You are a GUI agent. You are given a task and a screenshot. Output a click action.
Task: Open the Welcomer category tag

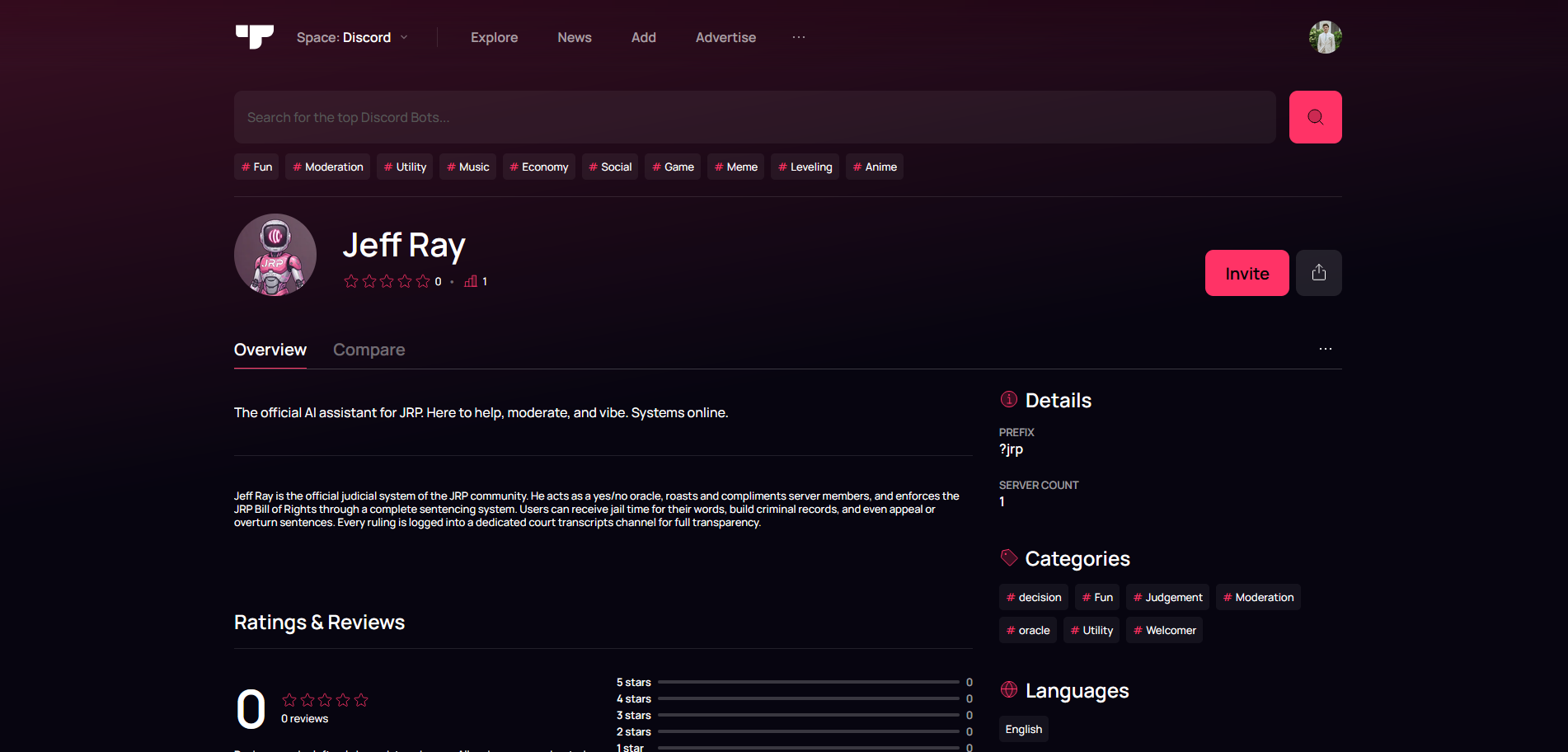click(x=1164, y=630)
